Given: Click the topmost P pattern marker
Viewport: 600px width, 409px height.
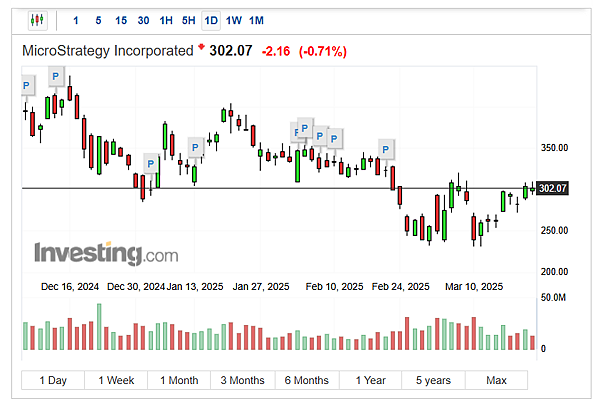Looking at the screenshot, I should click(x=56, y=76).
